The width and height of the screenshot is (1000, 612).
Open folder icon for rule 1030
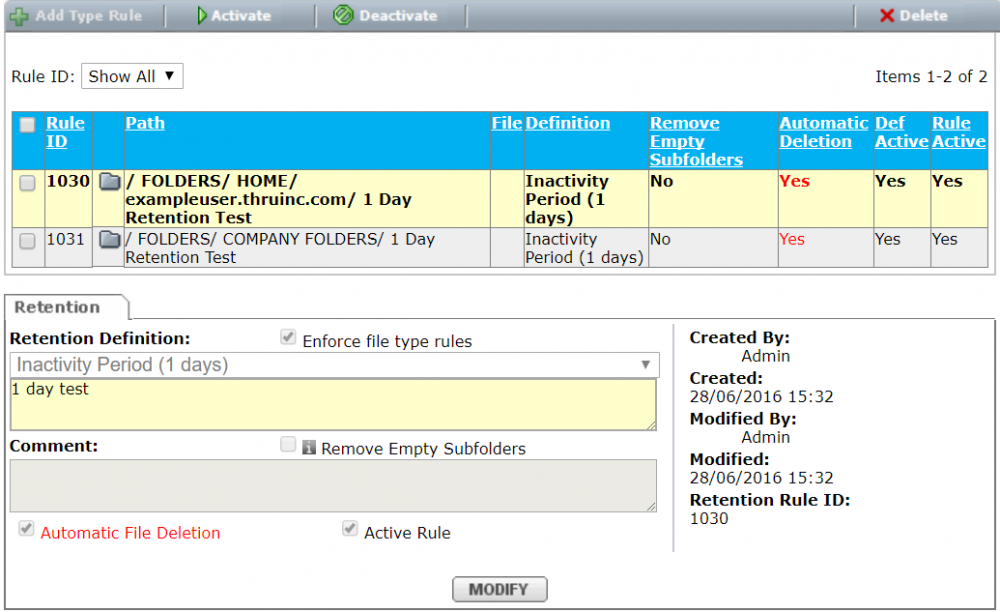coord(109,182)
